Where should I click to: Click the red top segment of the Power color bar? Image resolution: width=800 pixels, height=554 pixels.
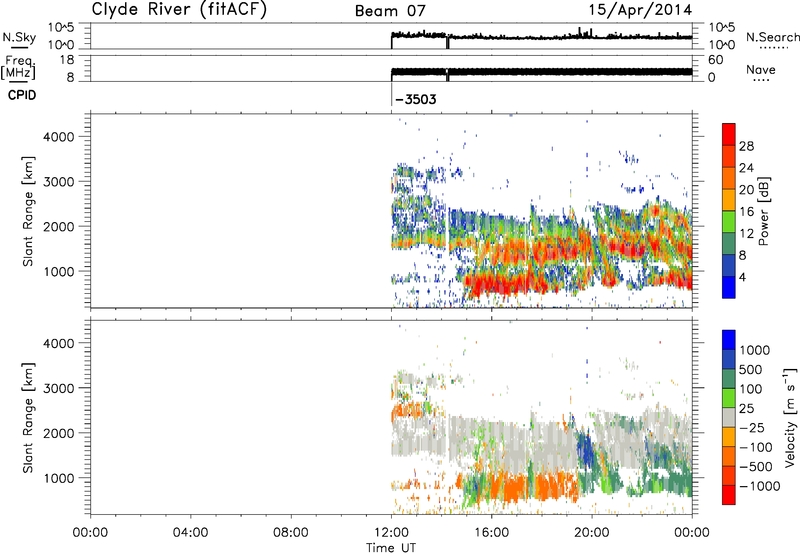pos(729,134)
